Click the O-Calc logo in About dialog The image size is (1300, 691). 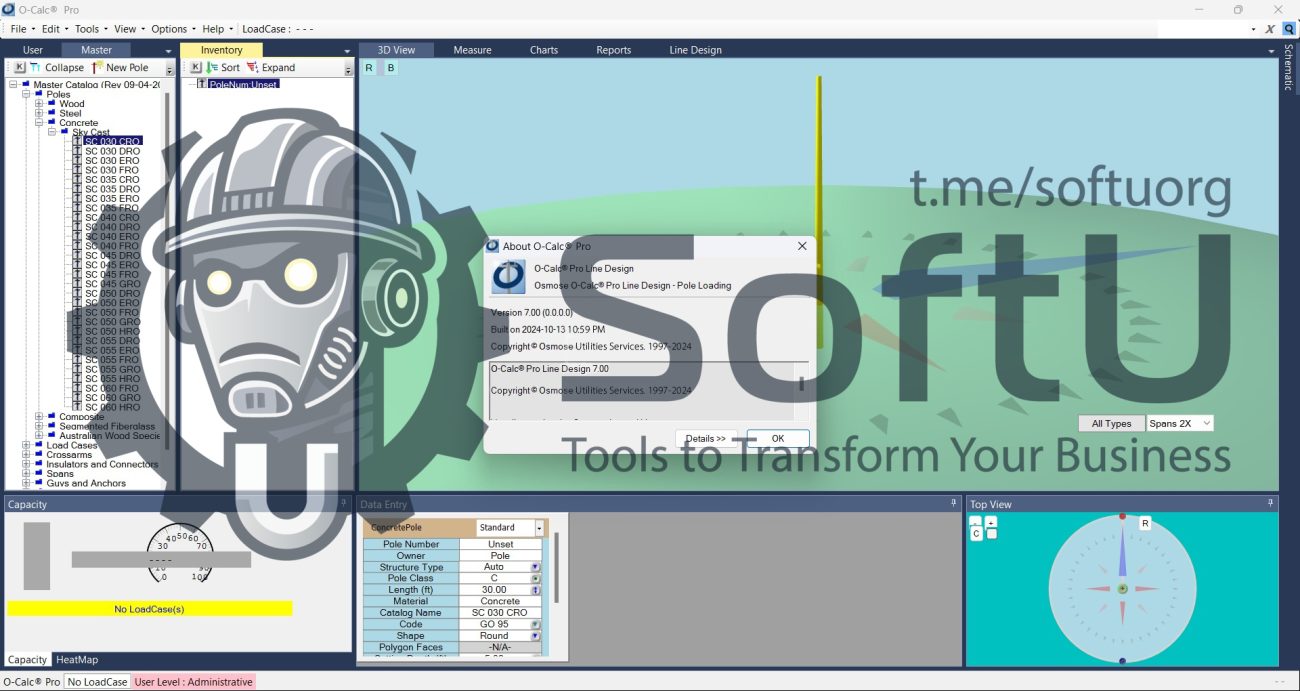click(x=509, y=276)
